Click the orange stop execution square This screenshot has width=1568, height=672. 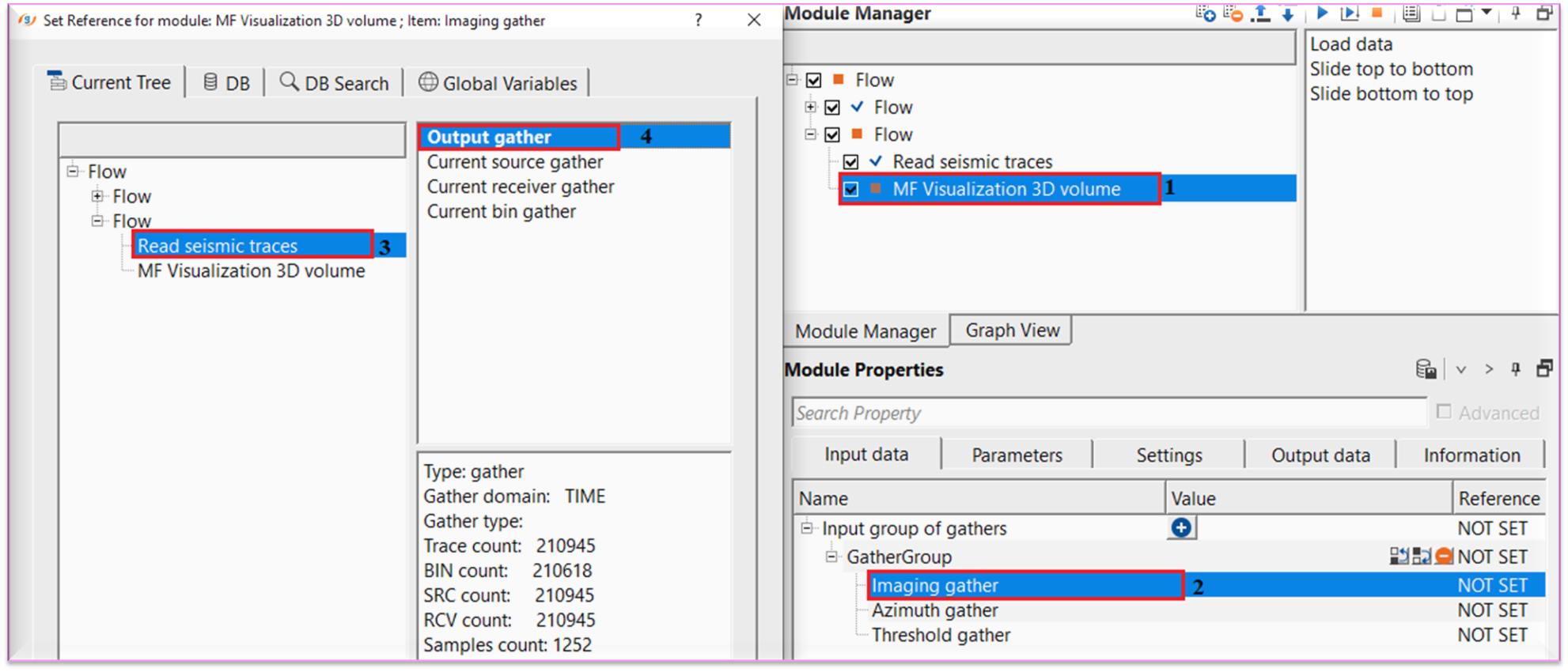pos(1377,13)
